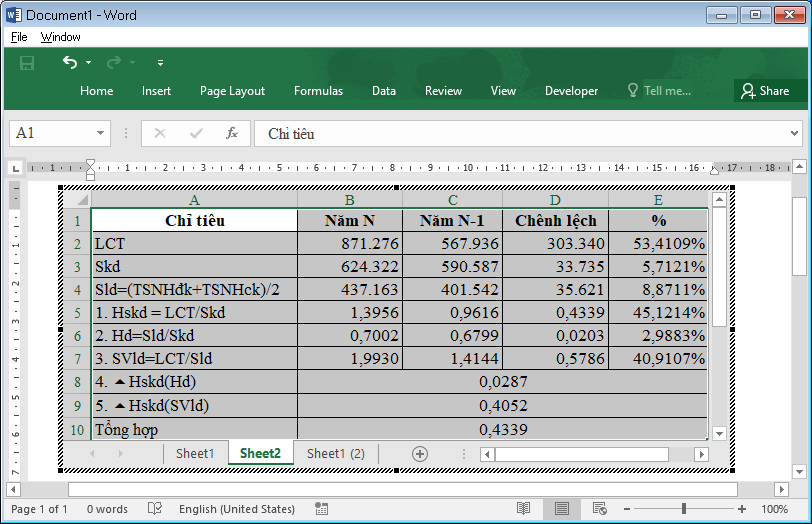Screen dimensions: 812x524
Task: Click the Share person icon button
Action: (764, 91)
